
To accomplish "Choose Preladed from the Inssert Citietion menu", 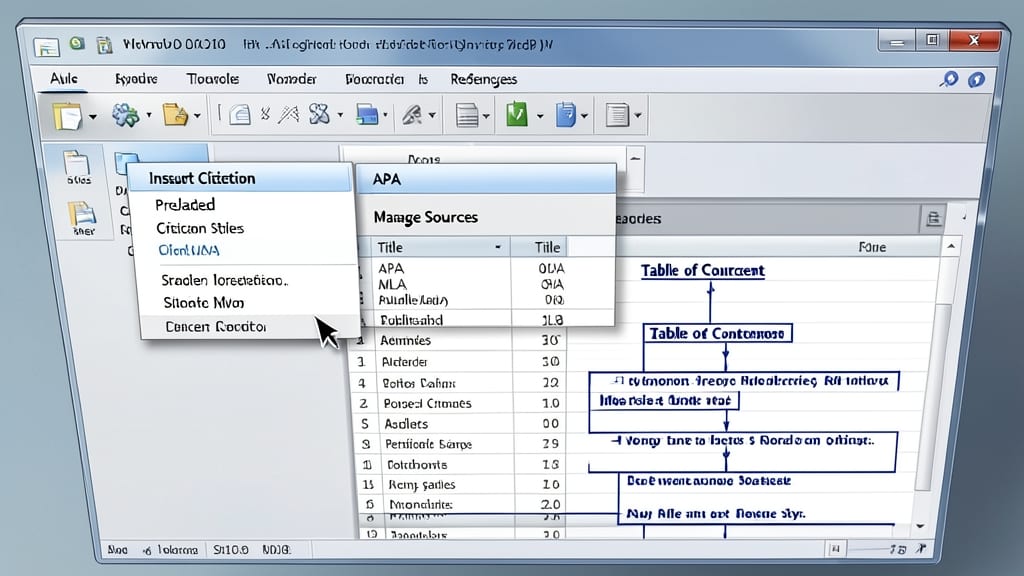I will click(x=185, y=205).
